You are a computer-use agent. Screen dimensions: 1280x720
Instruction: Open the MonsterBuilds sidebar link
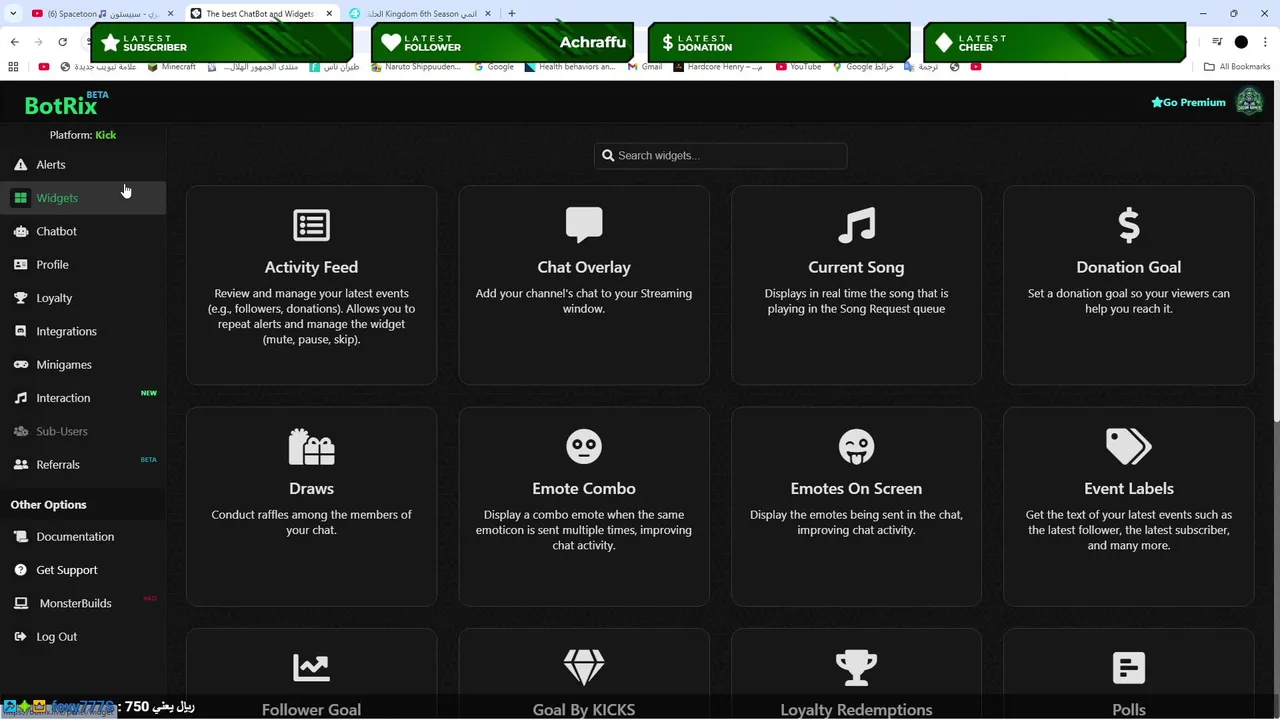tap(82, 603)
